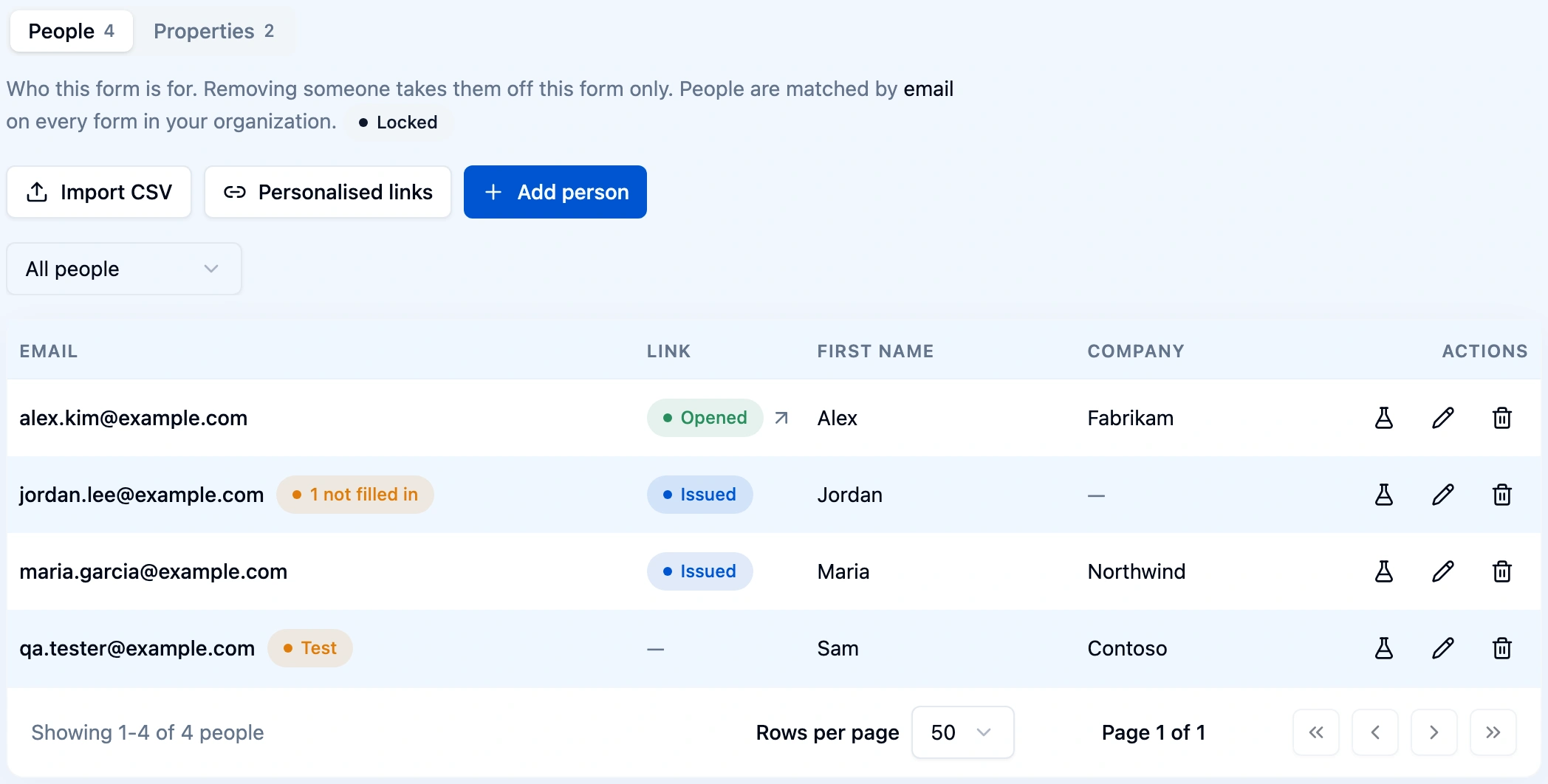
Task: Edit alex.kim@example.com with the pencil icon
Action: coord(1443,418)
